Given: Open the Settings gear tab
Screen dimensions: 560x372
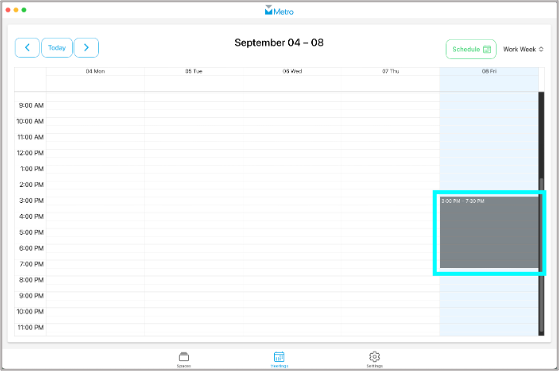Looking at the screenshot, I should 374,358.
